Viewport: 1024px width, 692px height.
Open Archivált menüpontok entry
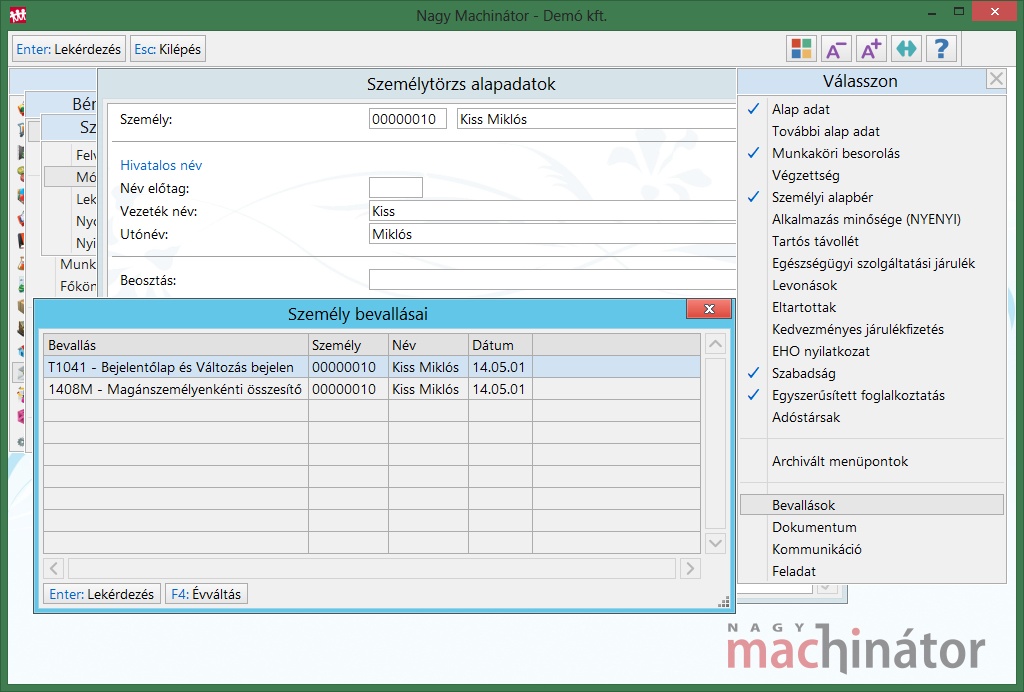click(x=839, y=461)
